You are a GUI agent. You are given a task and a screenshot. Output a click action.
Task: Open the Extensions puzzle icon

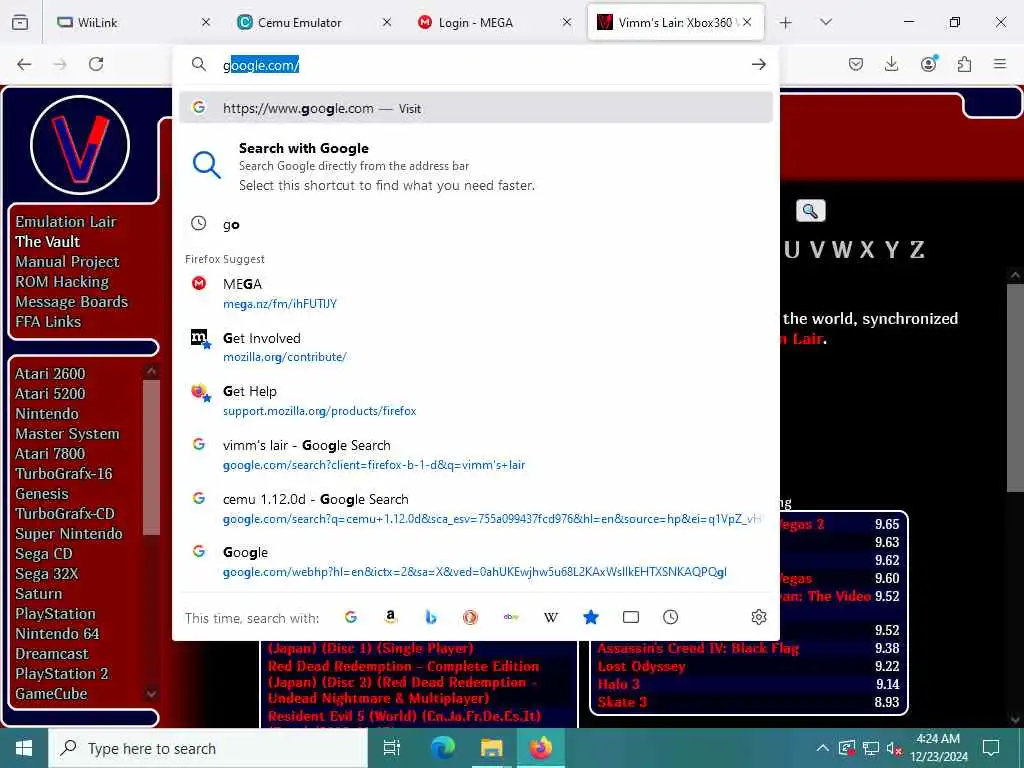(964, 64)
